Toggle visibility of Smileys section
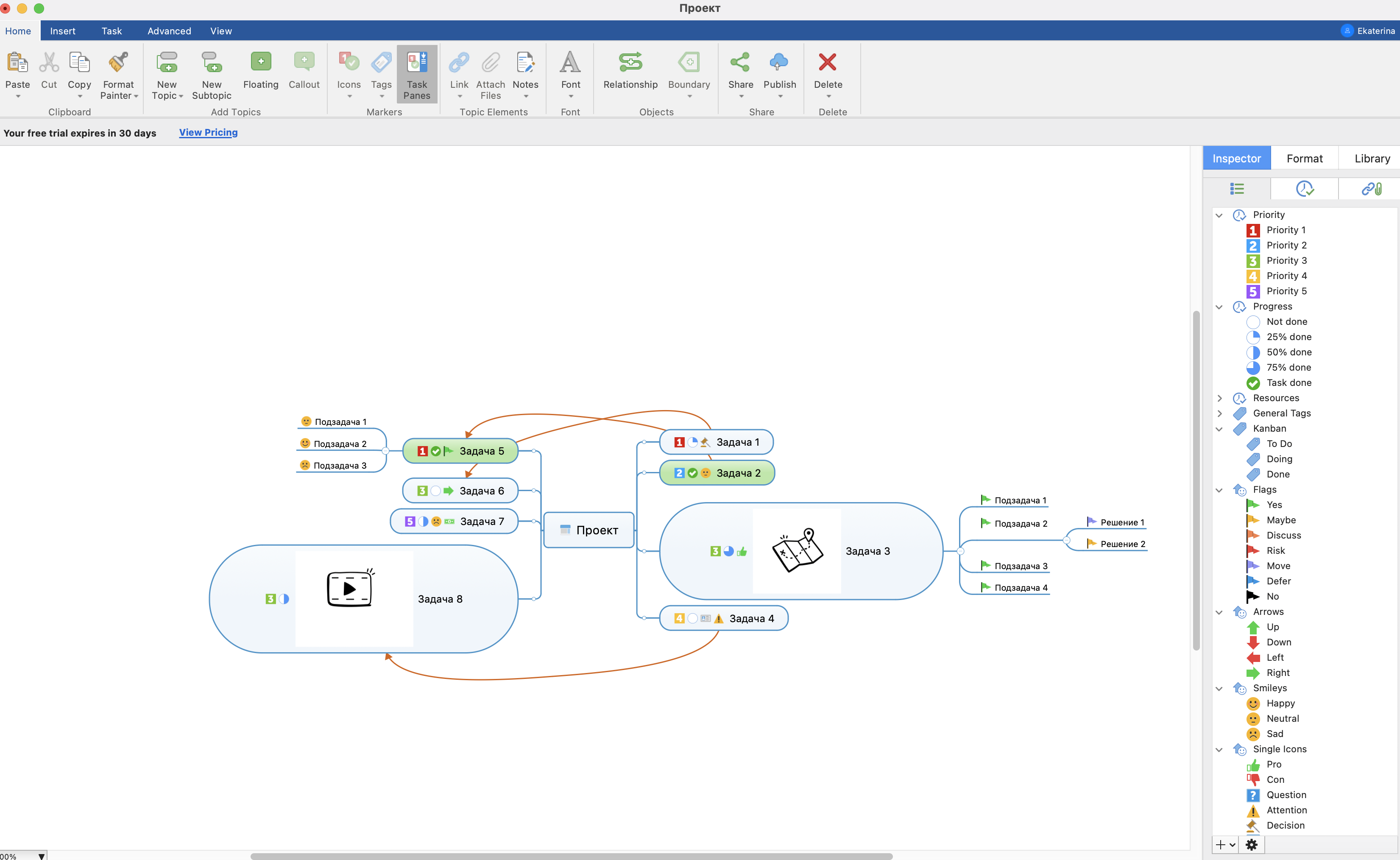Image resolution: width=1400 pixels, height=860 pixels. click(1220, 688)
